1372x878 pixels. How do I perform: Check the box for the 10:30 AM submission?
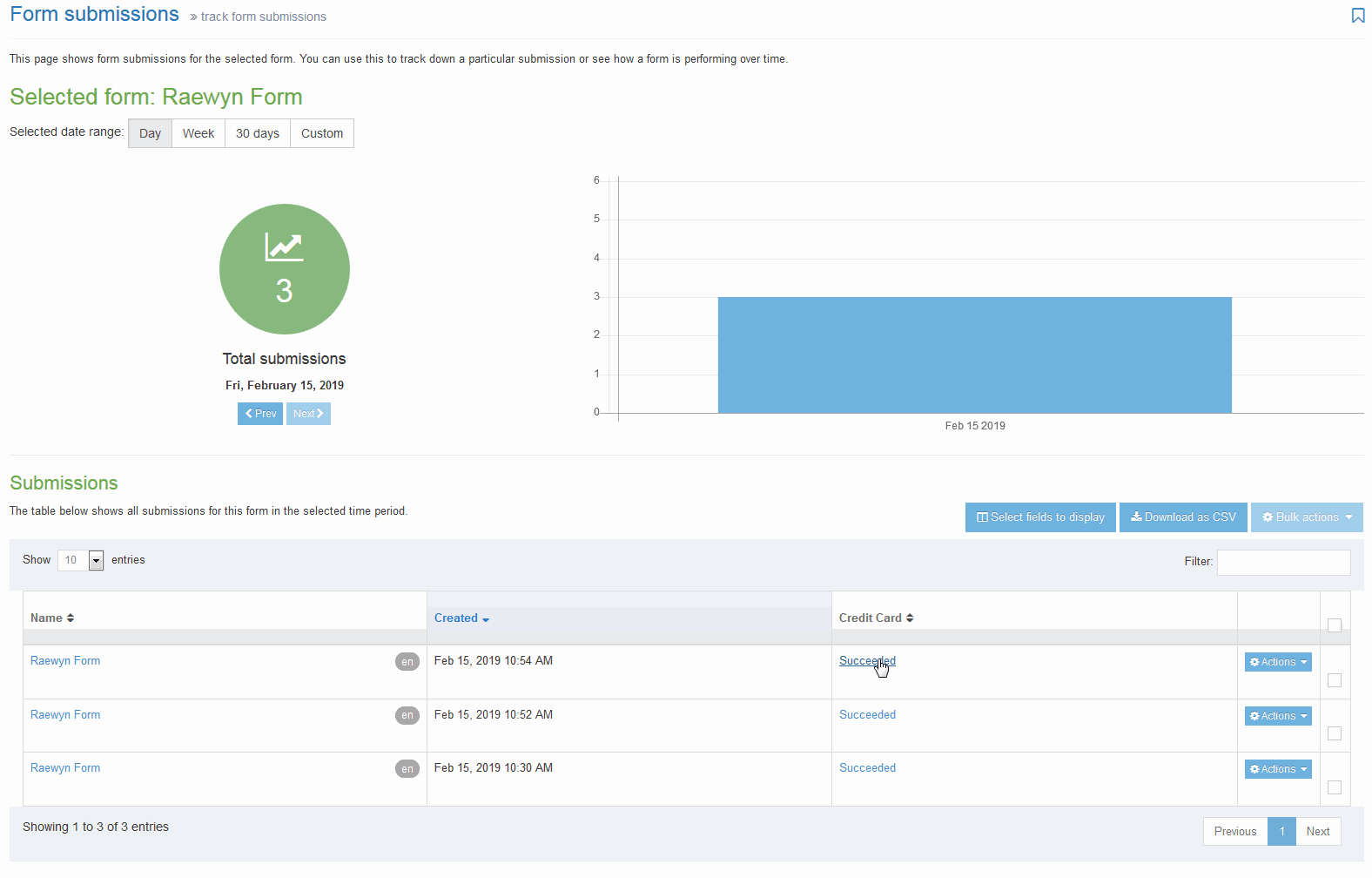point(1335,787)
